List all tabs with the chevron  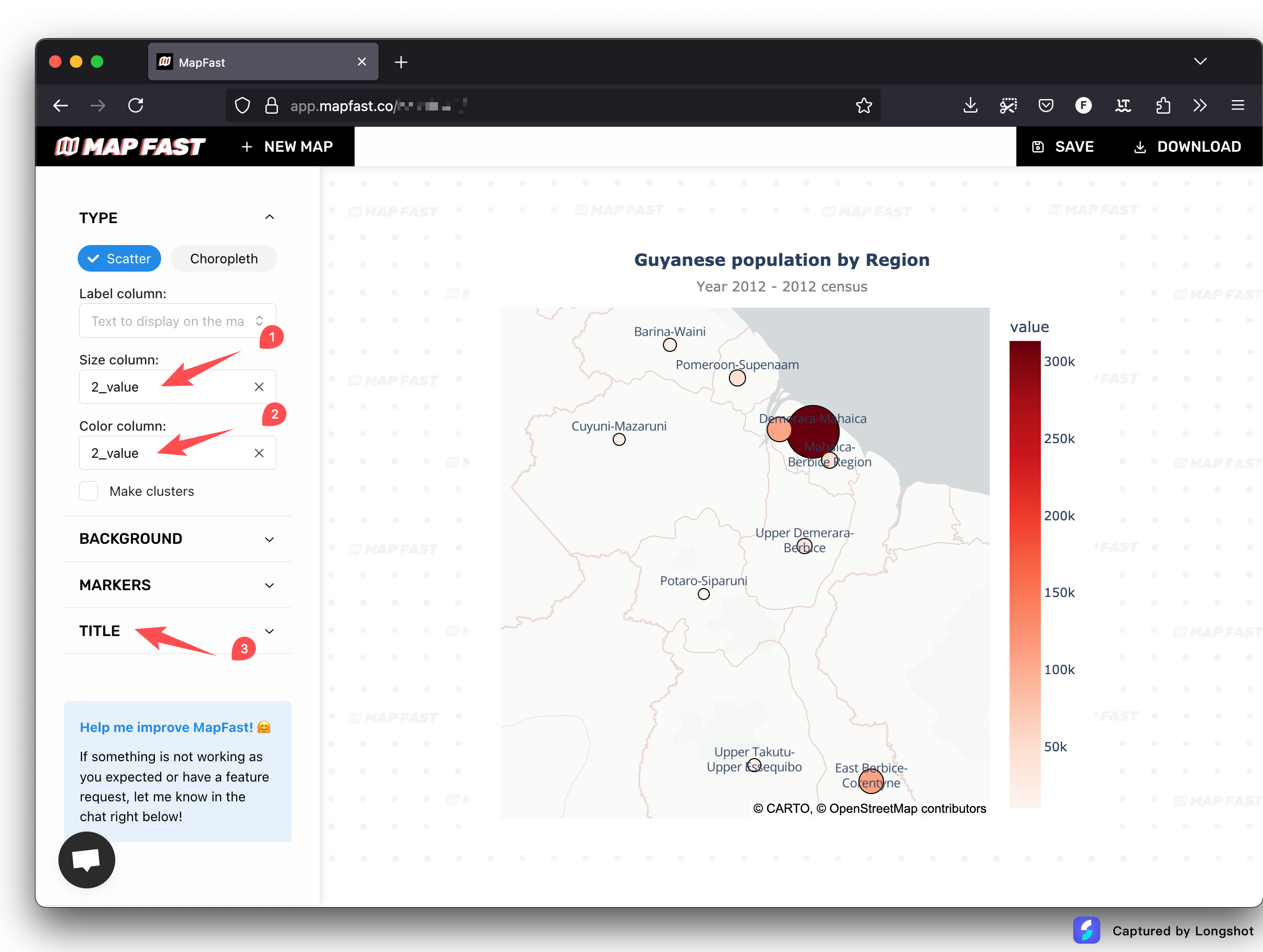click(x=1200, y=62)
